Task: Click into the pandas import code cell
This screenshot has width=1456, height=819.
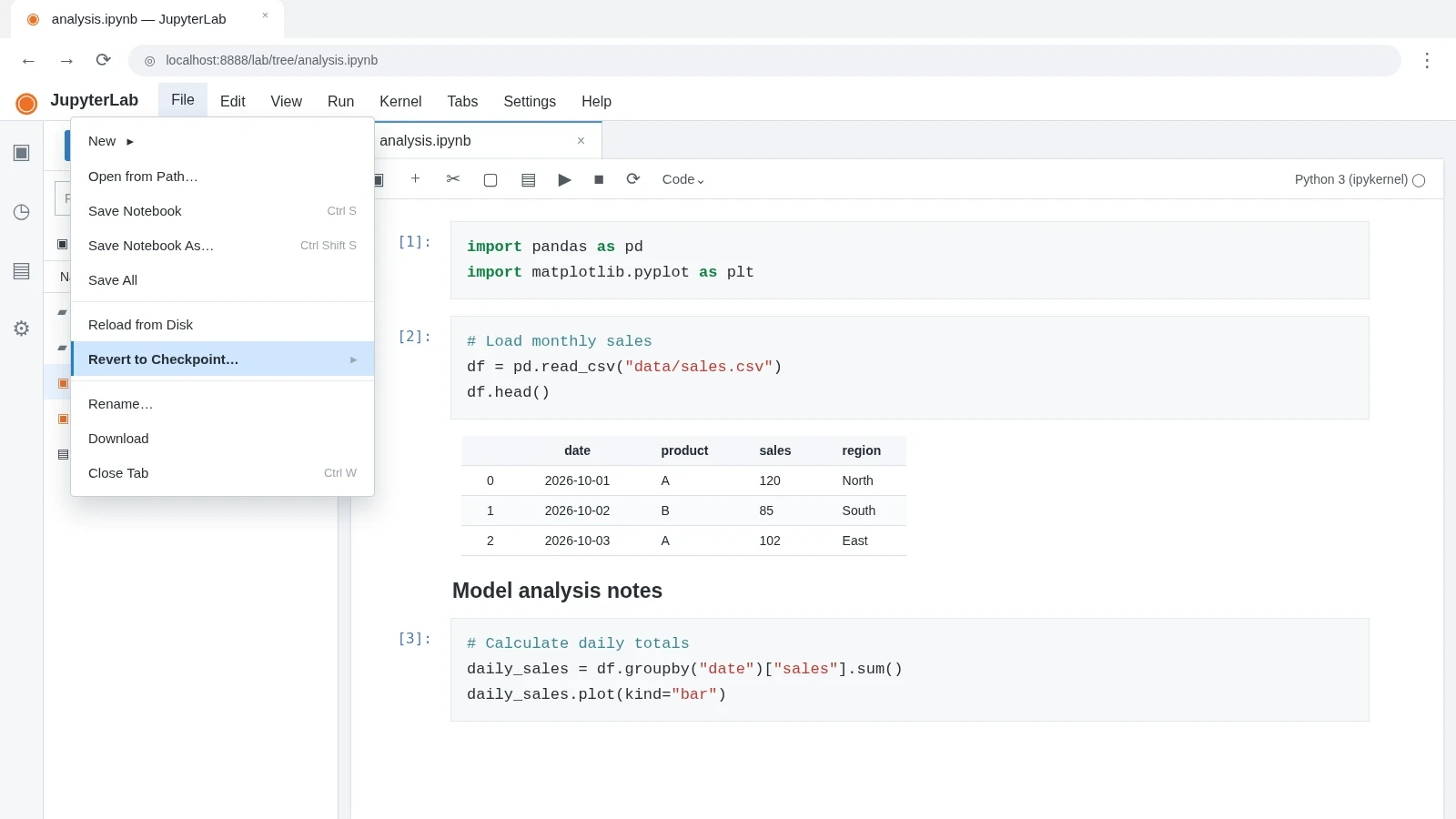Action: pyautogui.click(x=910, y=260)
